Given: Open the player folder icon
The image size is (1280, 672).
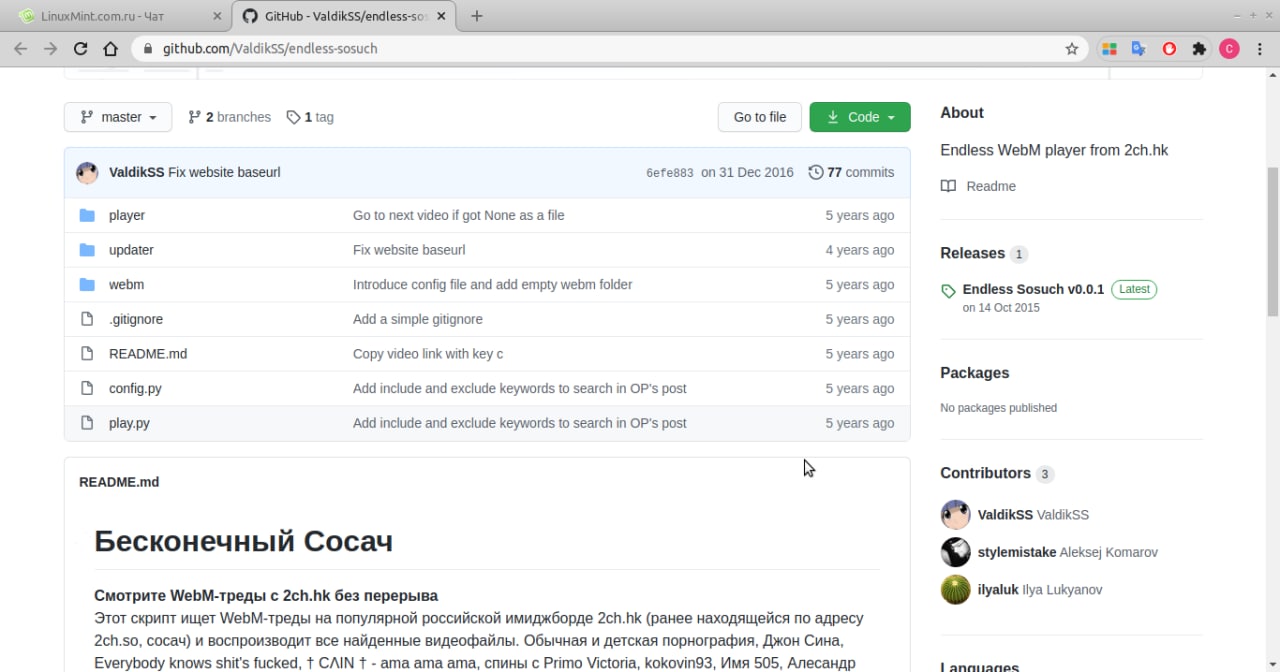Looking at the screenshot, I should [87, 215].
